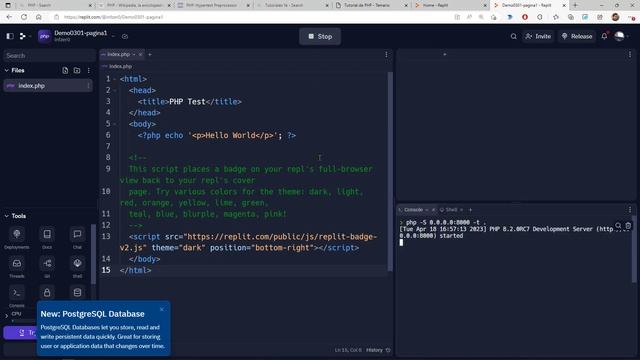
Task: Reload the browser page
Action: pyautogui.click(x=24, y=17)
